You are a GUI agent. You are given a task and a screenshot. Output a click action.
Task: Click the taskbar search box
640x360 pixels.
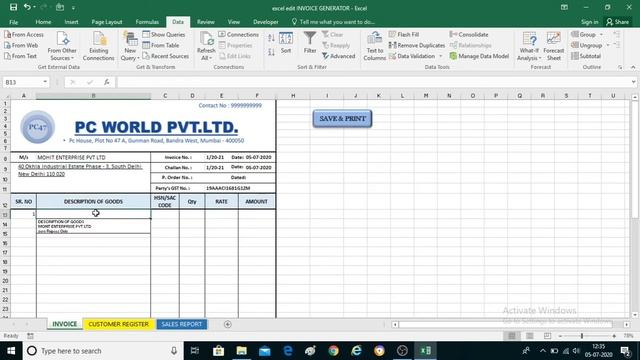103,351
